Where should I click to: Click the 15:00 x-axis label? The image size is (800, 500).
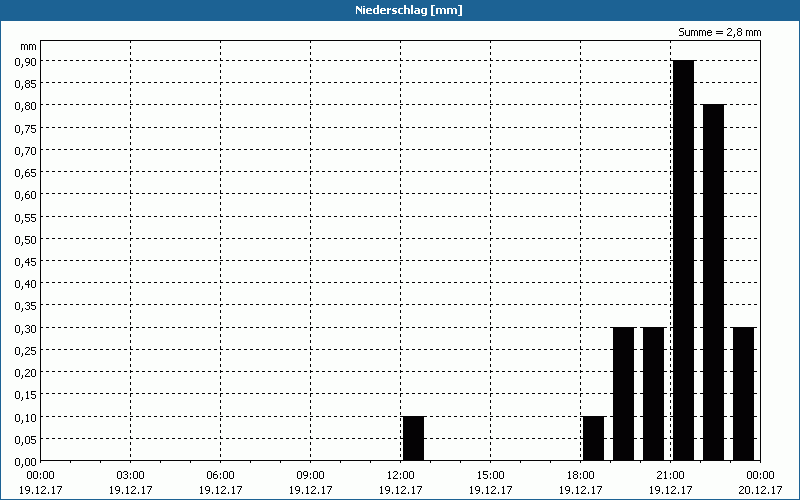click(x=490, y=476)
